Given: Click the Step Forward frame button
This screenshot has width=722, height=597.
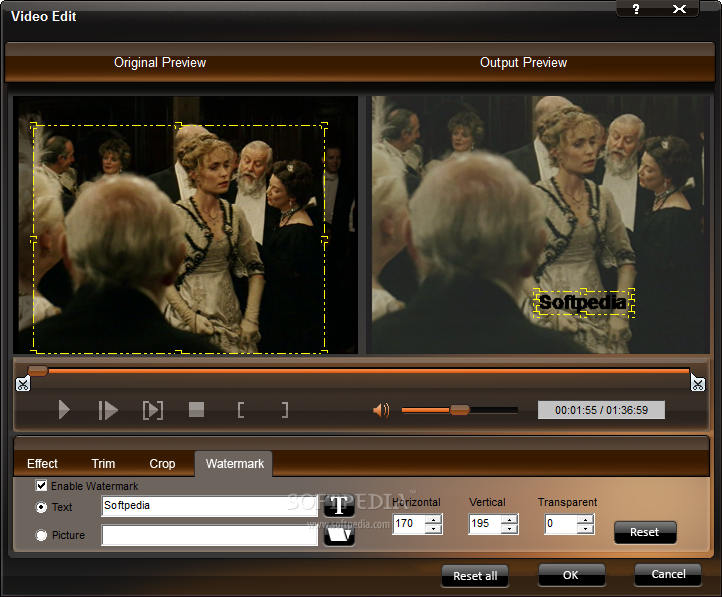Looking at the screenshot, I should 108,410.
